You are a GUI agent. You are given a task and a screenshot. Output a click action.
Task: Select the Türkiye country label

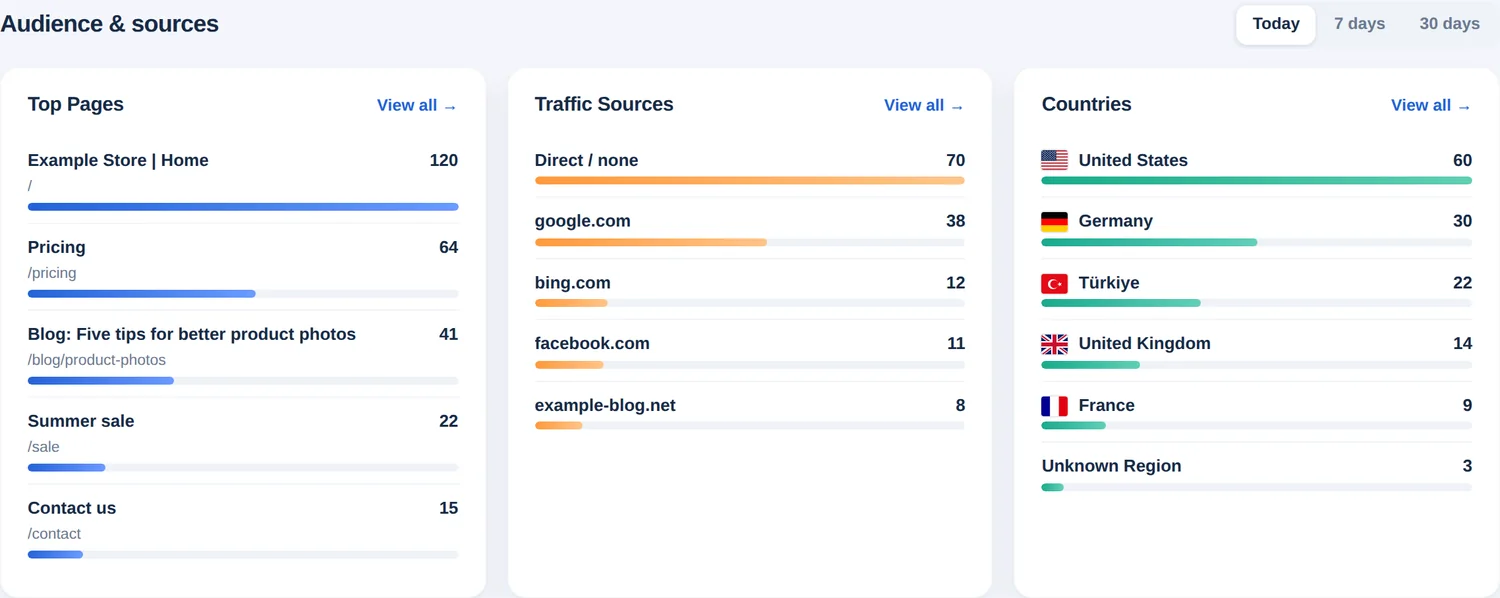tap(1109, 283)
